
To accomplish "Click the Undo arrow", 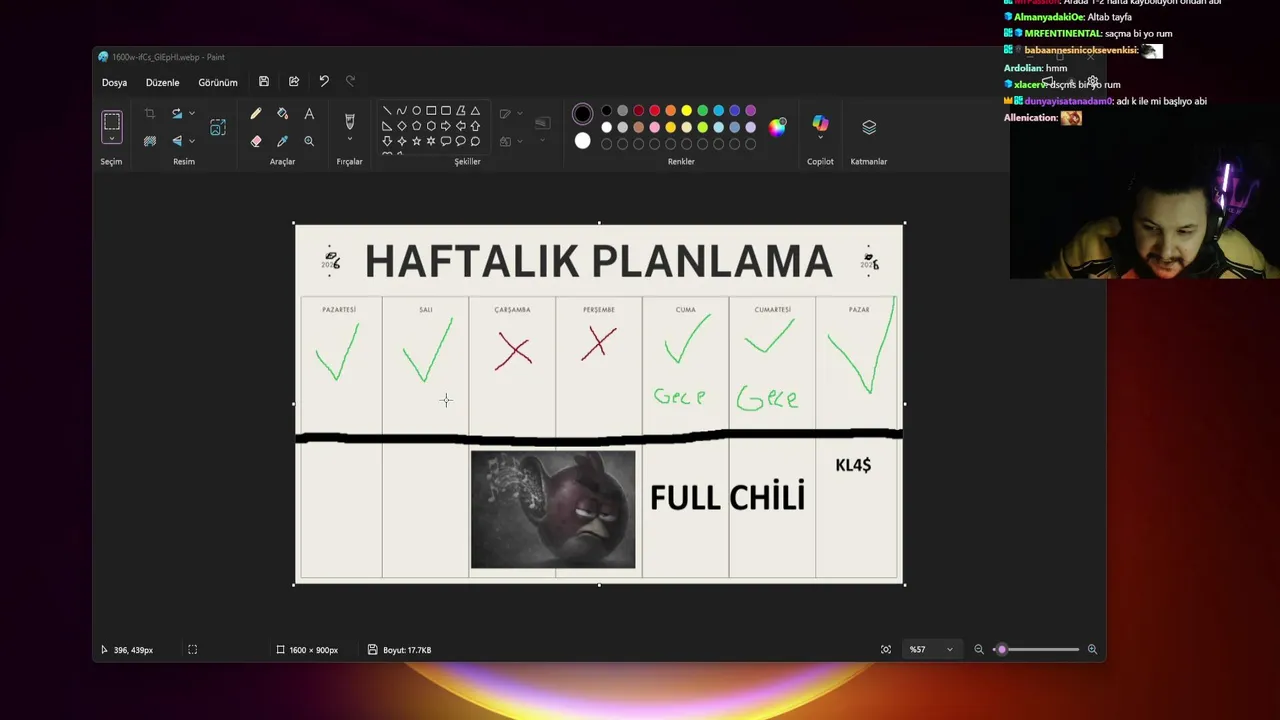I will [324, 81].
